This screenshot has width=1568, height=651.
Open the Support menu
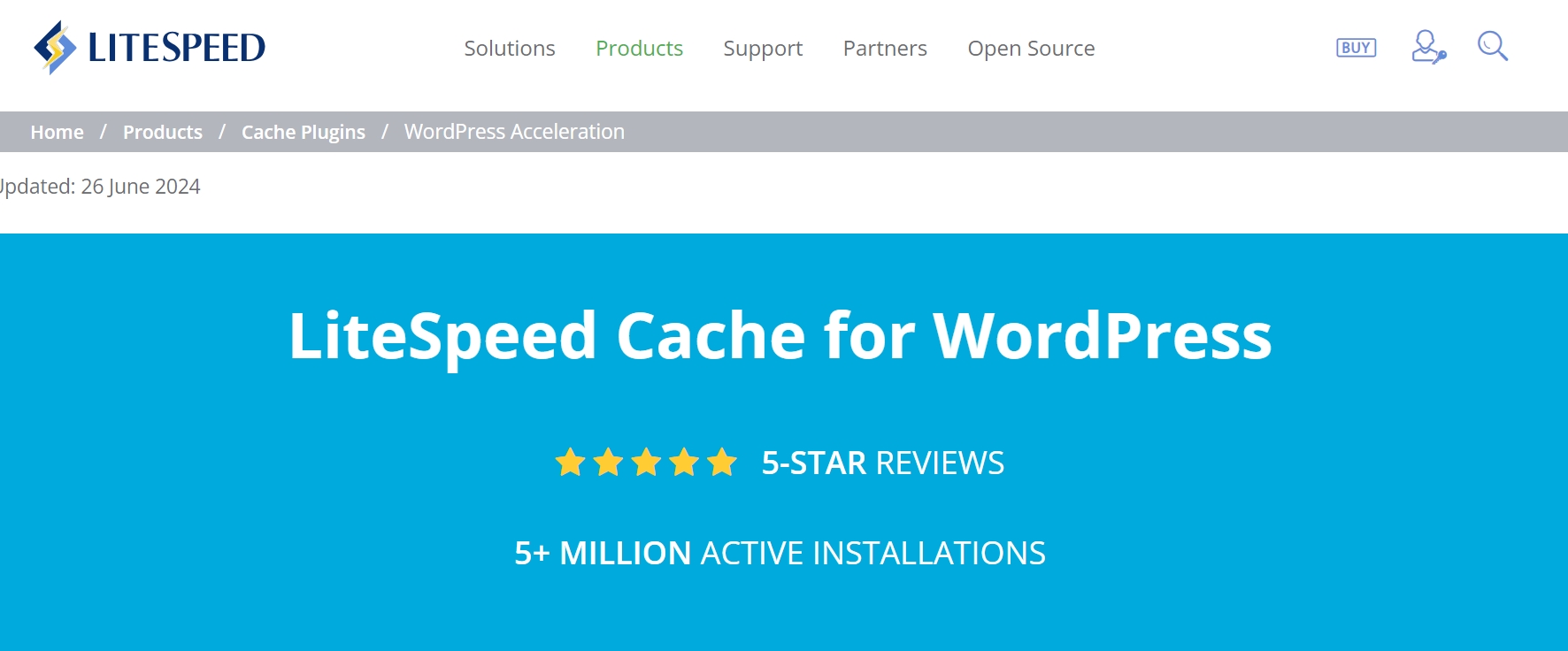coord(763,49)
